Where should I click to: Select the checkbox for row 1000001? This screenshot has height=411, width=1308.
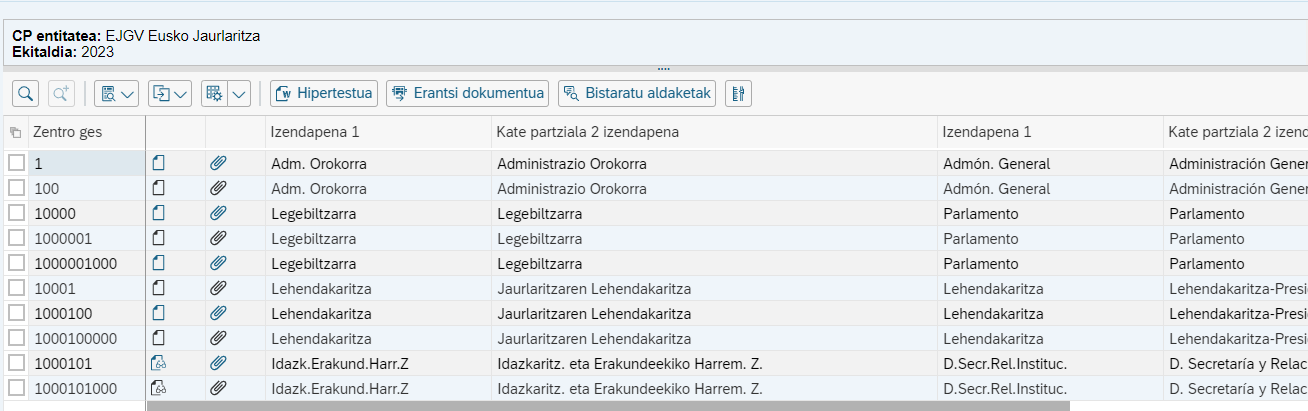tap(16, 238)
